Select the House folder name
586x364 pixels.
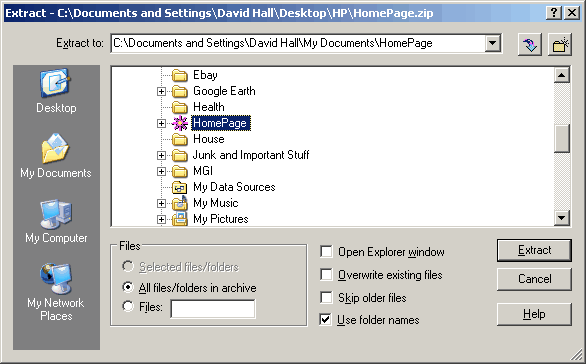tap(209, 139)
